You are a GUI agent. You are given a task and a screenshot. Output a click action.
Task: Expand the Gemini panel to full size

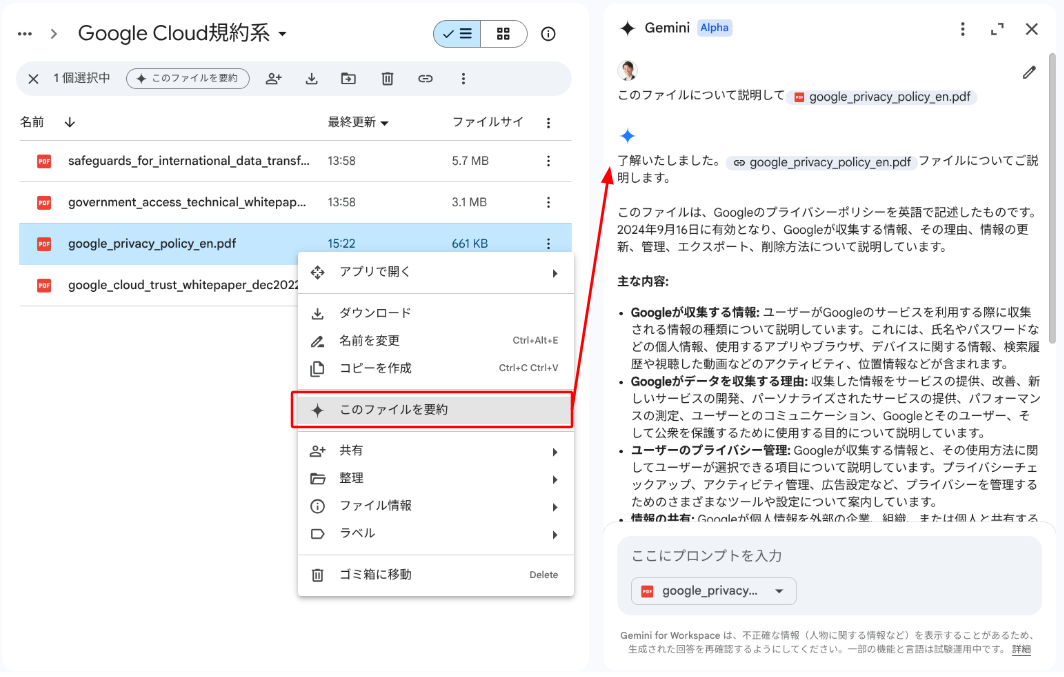[x=997, y=28]
